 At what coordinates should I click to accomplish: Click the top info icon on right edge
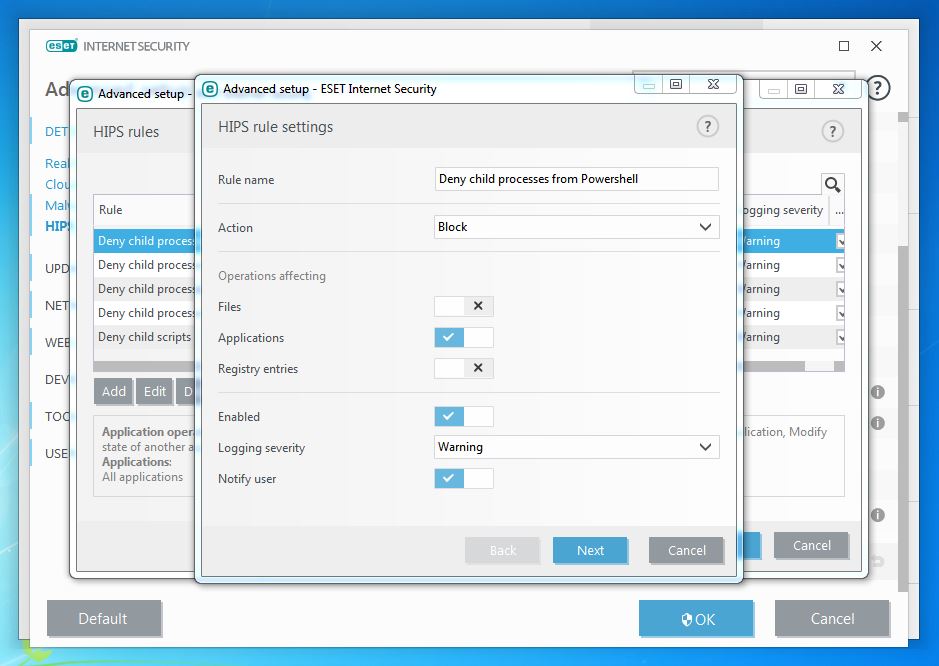tap(877, 392)
